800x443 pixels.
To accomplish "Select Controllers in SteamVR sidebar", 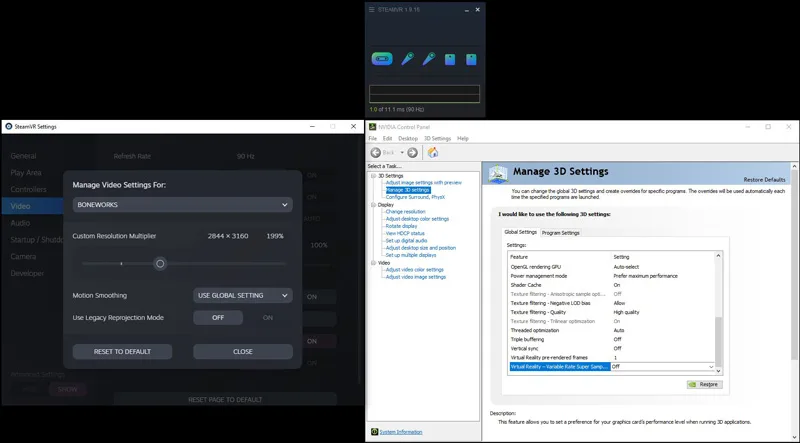I will pyautogui.click(x=29, y=189).
